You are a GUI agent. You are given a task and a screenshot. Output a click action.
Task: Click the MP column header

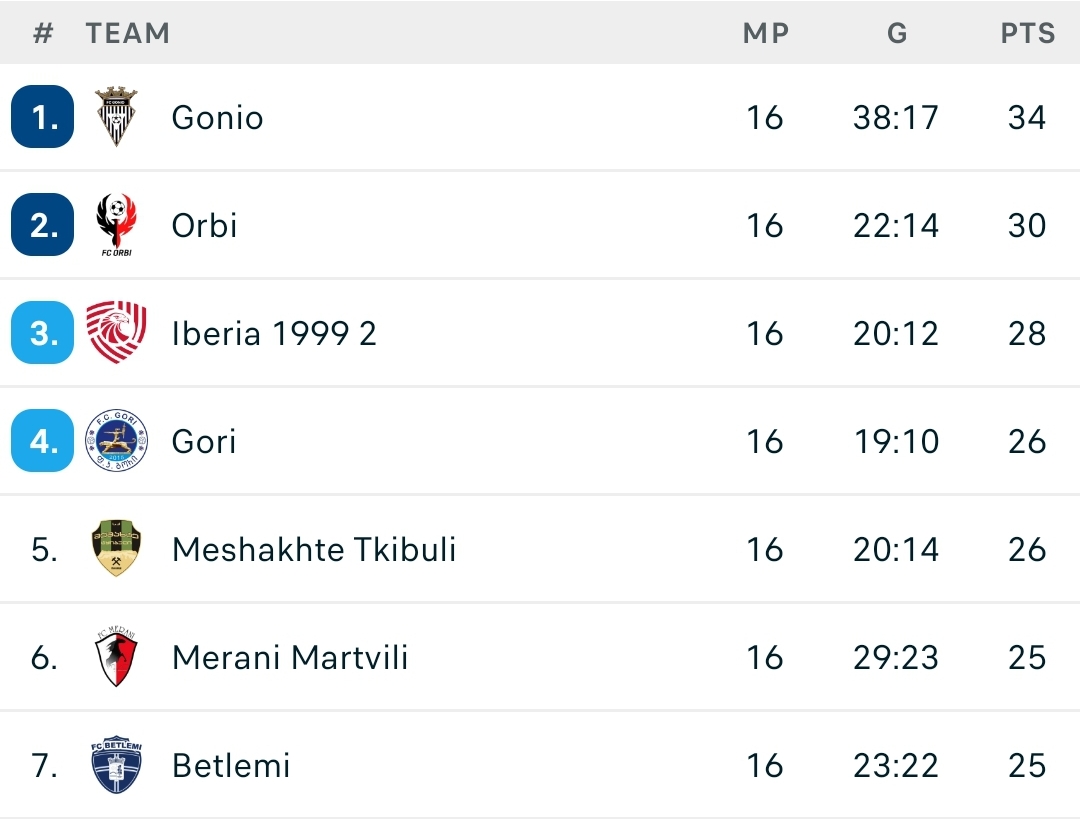765,33
